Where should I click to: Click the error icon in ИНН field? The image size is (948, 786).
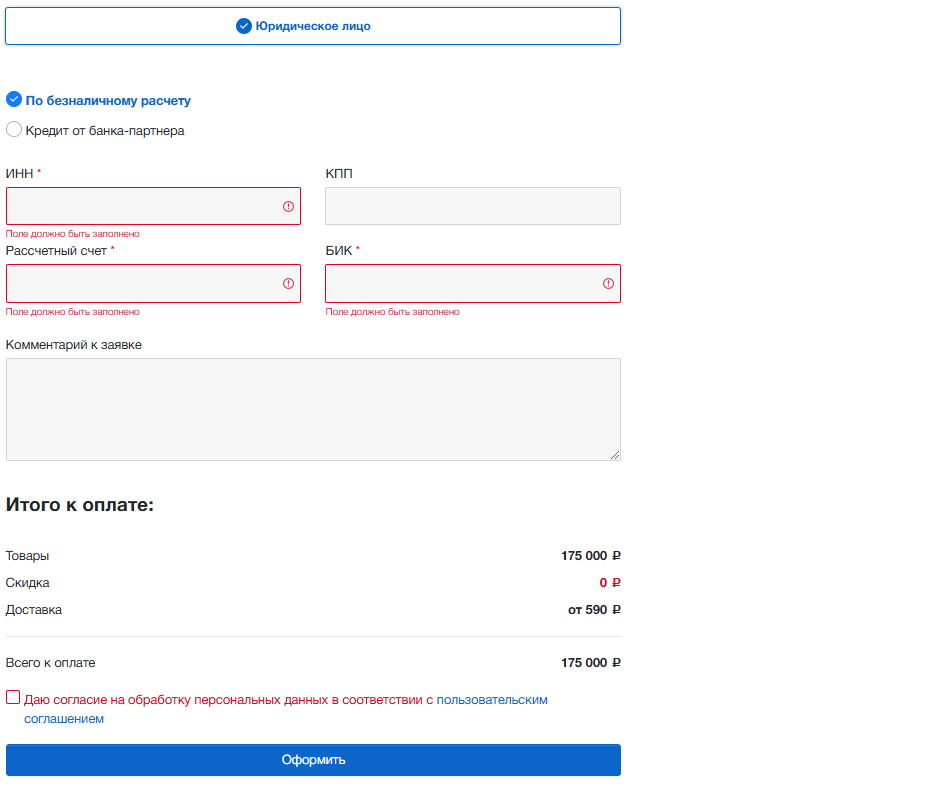[x=288, y=207]
